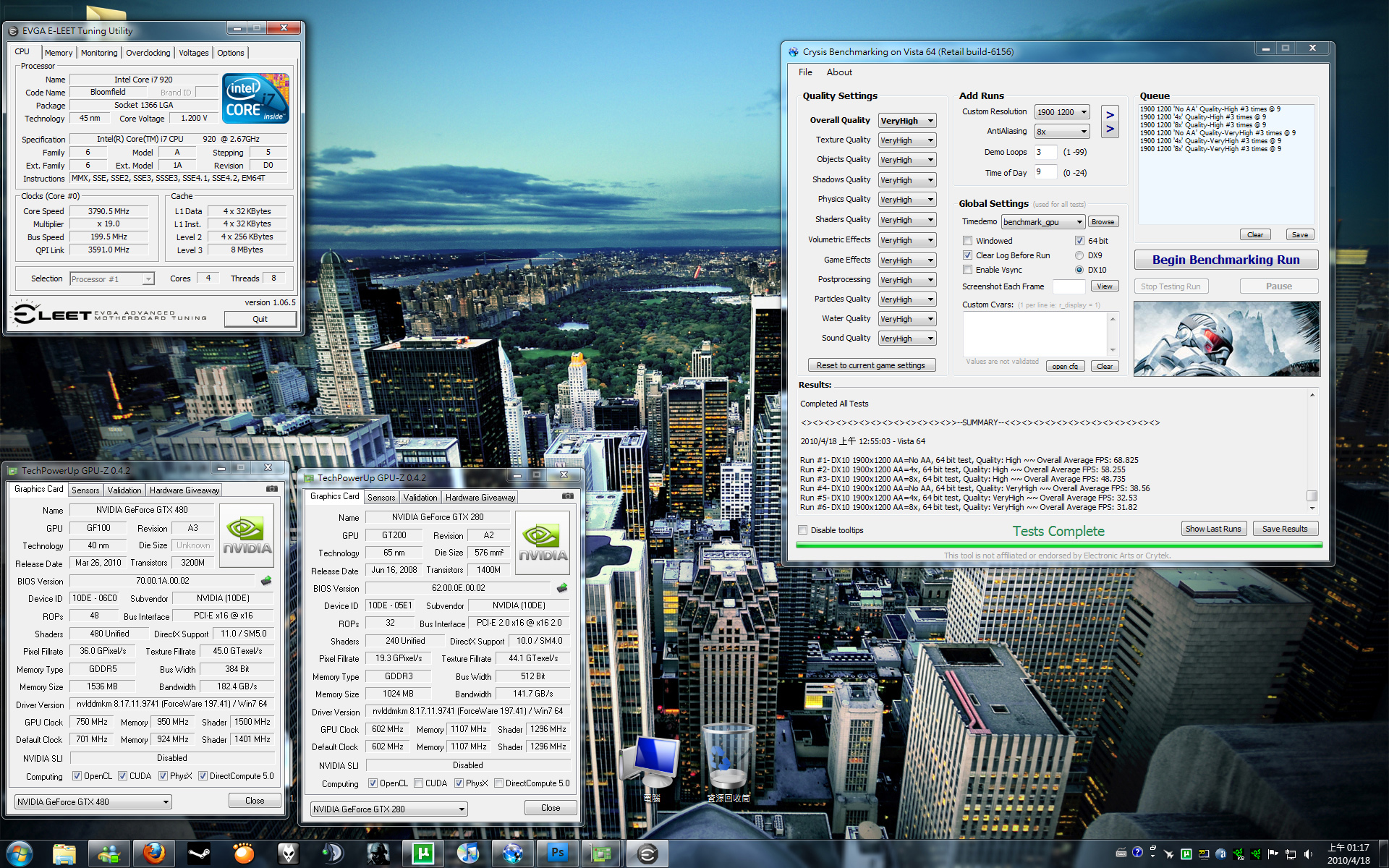Open the orange GOM Player taskbar icon
Image resolution: width=1389 pixels, height=868 pixels.
click(244, 854)
